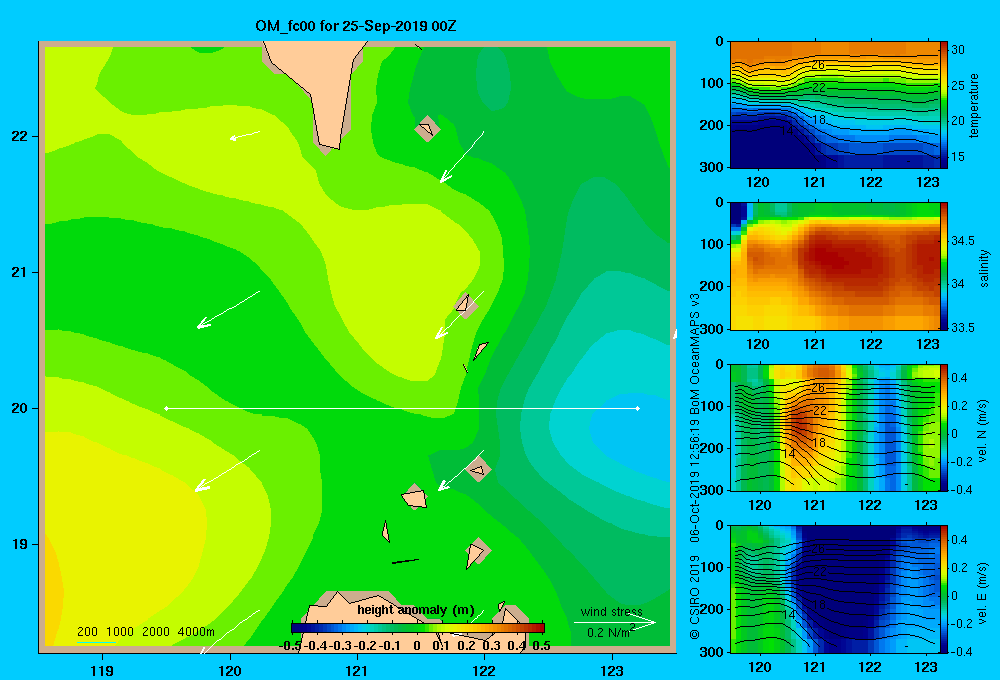This screenshot has height=680, width=1000.
Task: Click the '34.5' tick on salinity colorbar
Action: point(963,240)
